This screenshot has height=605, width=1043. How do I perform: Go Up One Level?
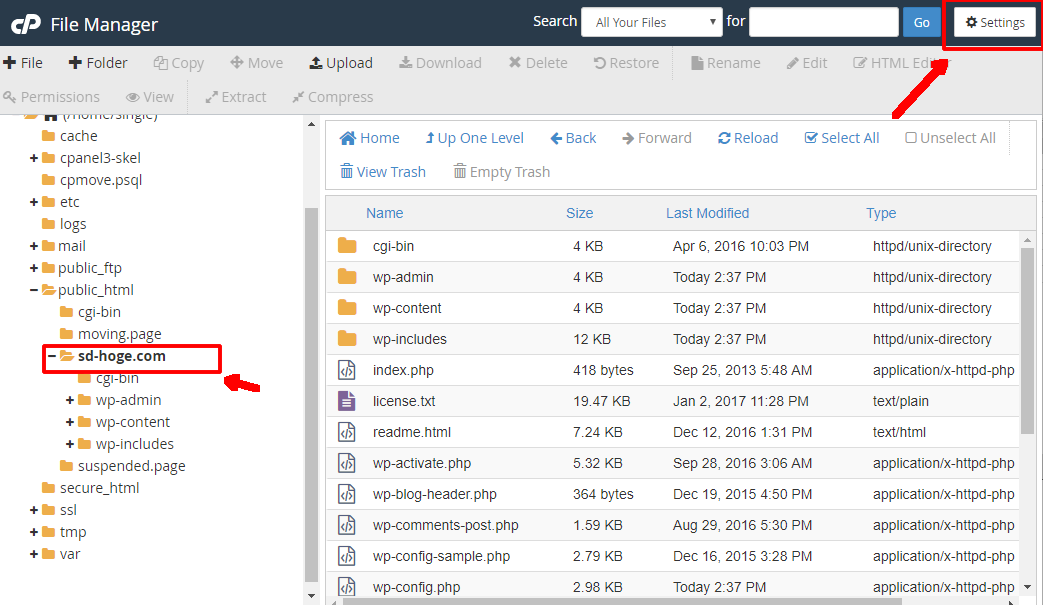click(x=474, y=139)
